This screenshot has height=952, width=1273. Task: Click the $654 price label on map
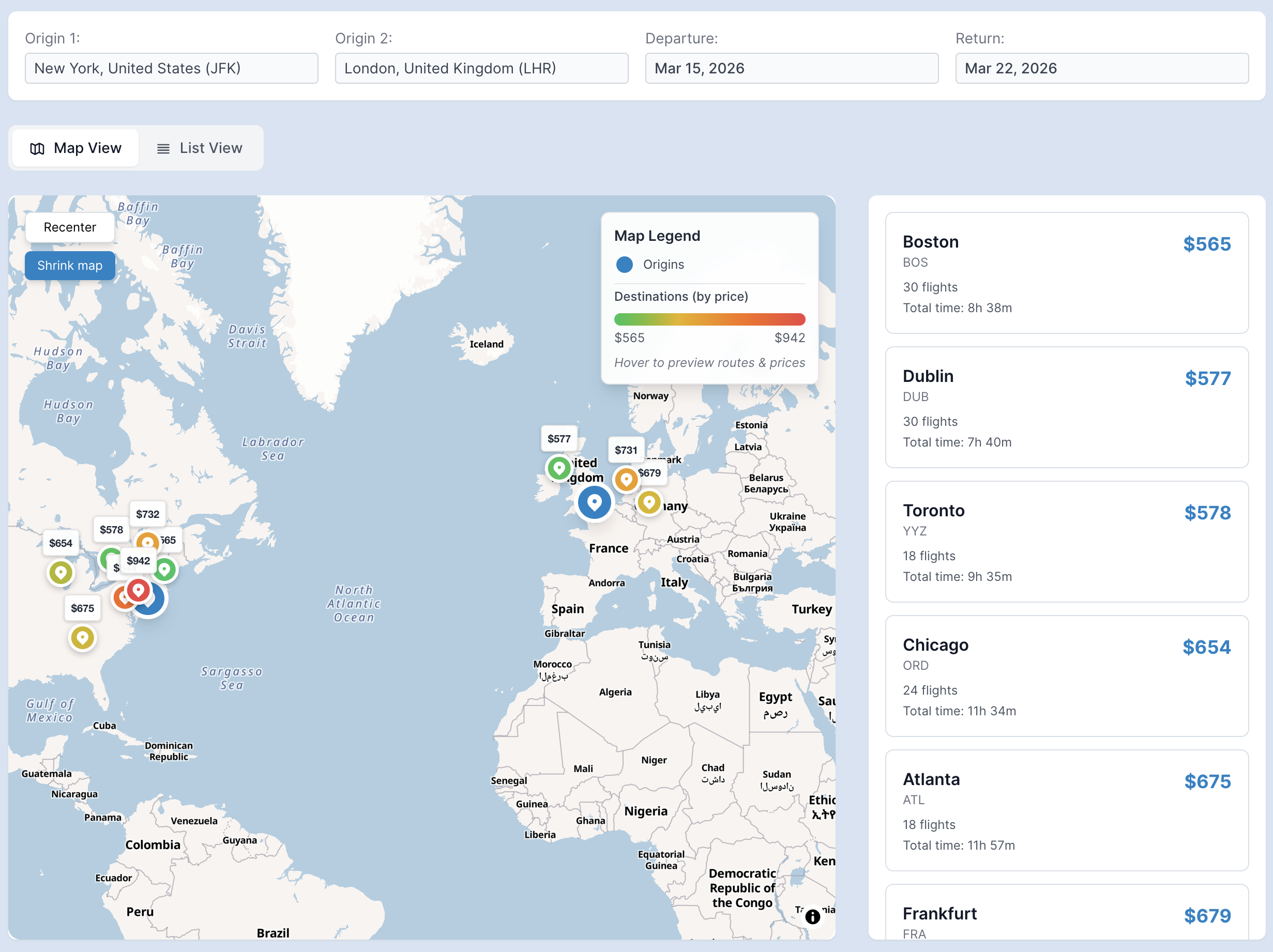tap(60, 543)
